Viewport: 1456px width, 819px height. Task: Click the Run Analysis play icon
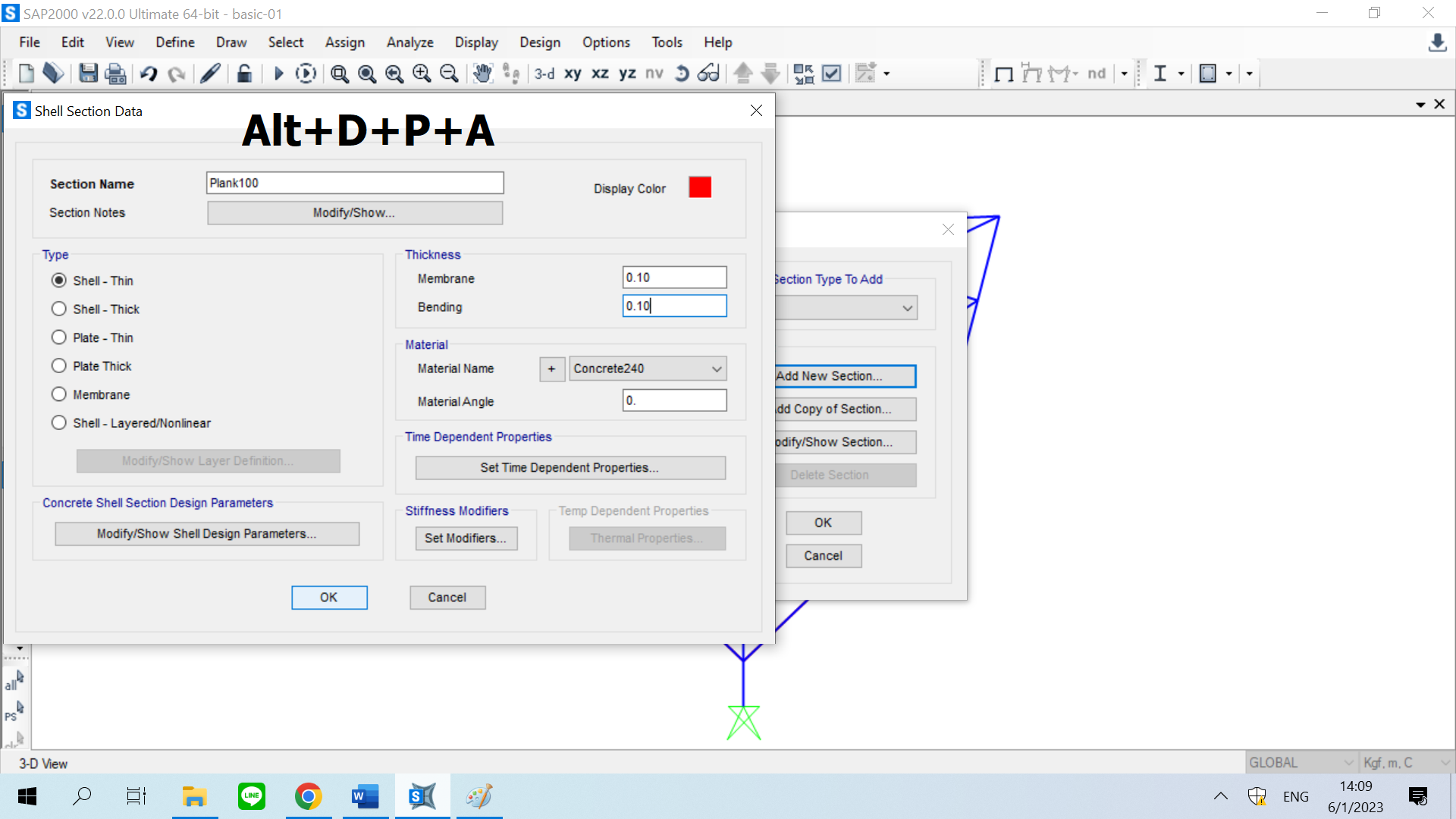[278, 74]
